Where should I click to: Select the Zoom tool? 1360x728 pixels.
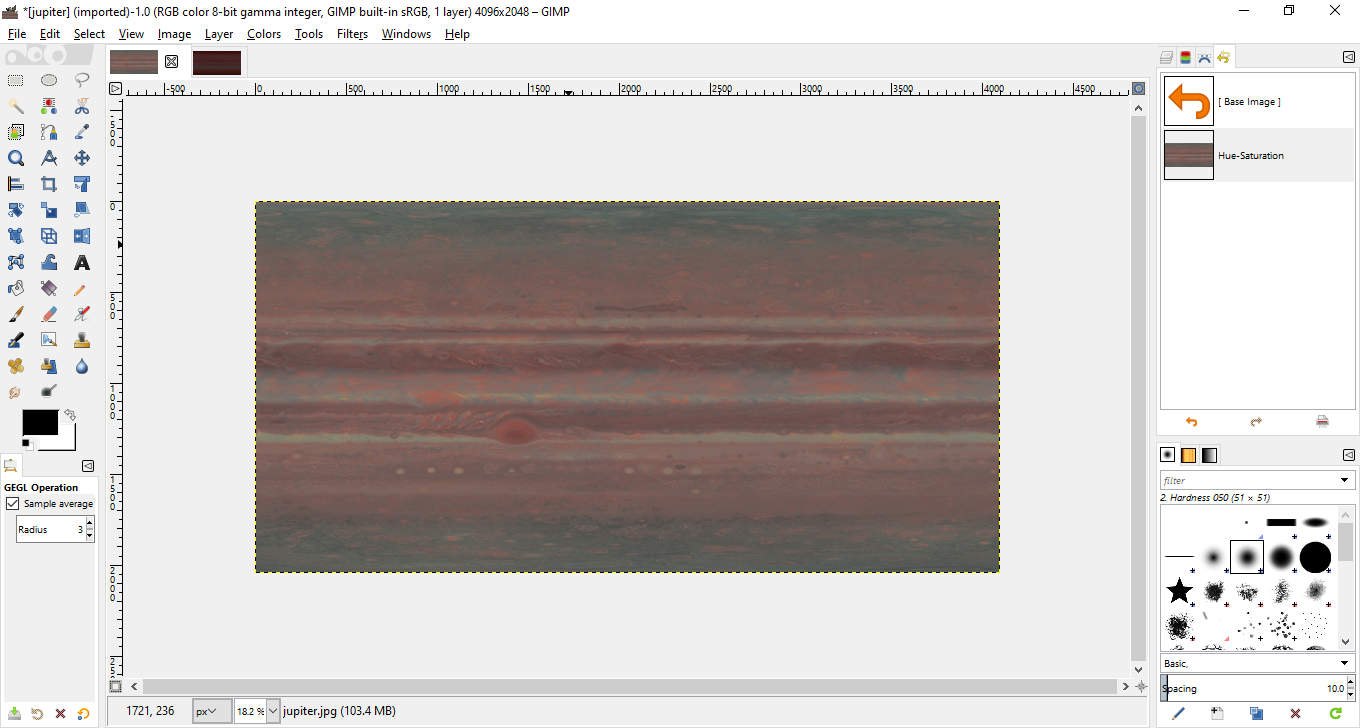[x=16, y=158]
